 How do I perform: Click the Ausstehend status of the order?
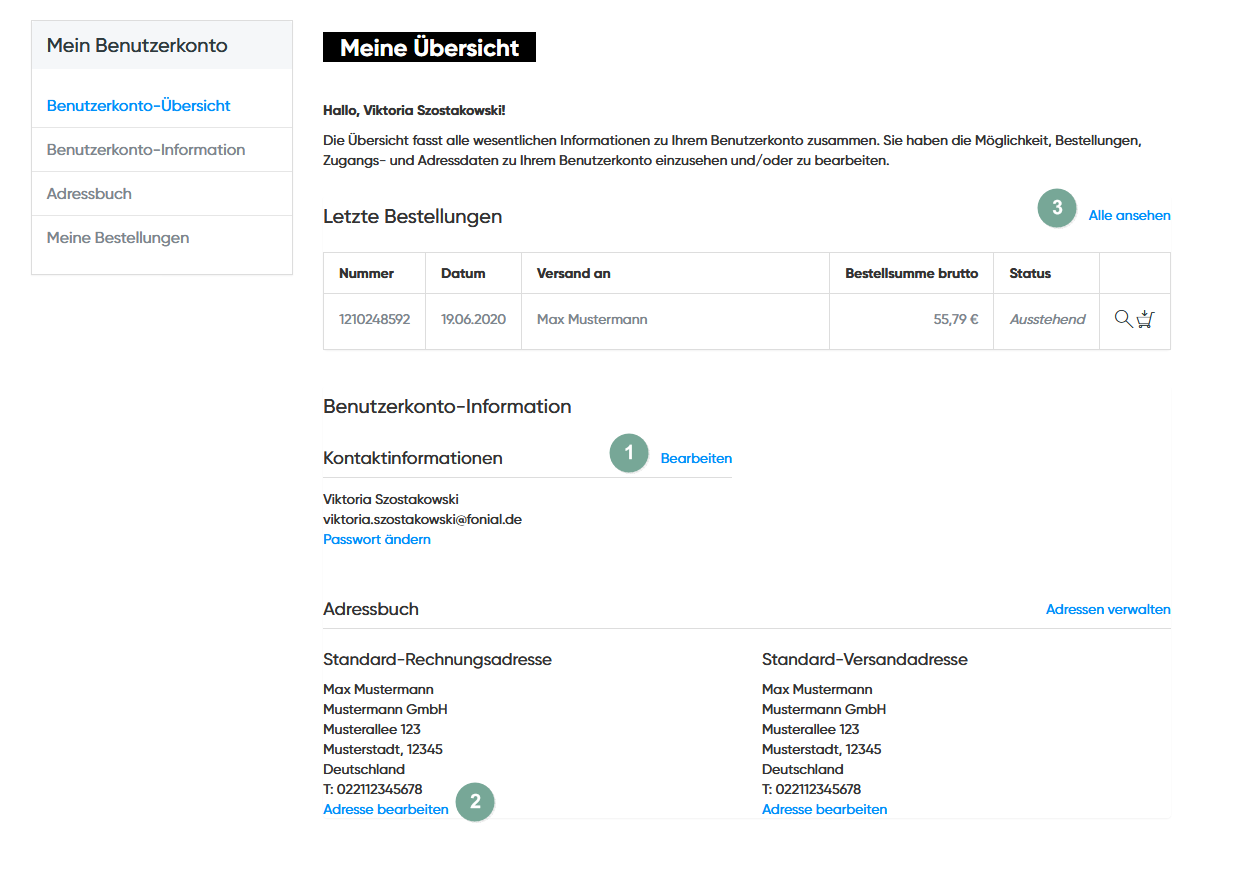(x=1047, y=320)
